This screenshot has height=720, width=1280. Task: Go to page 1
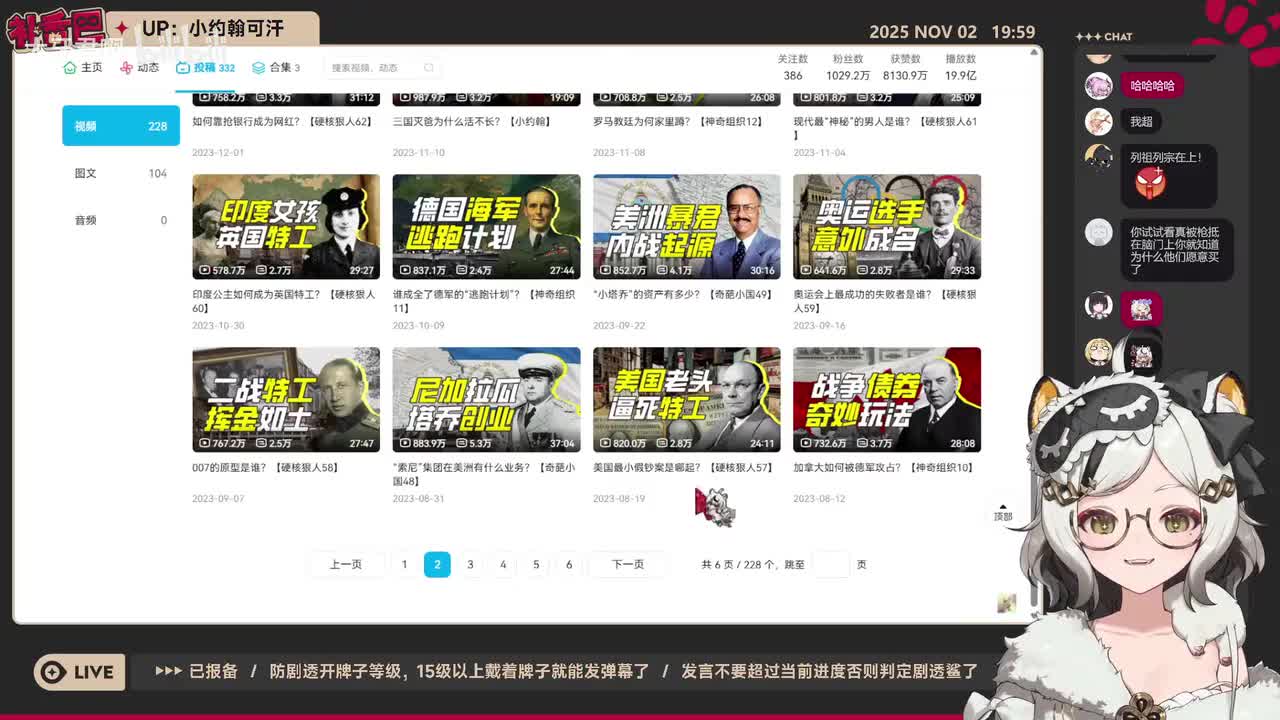(404, 565)
